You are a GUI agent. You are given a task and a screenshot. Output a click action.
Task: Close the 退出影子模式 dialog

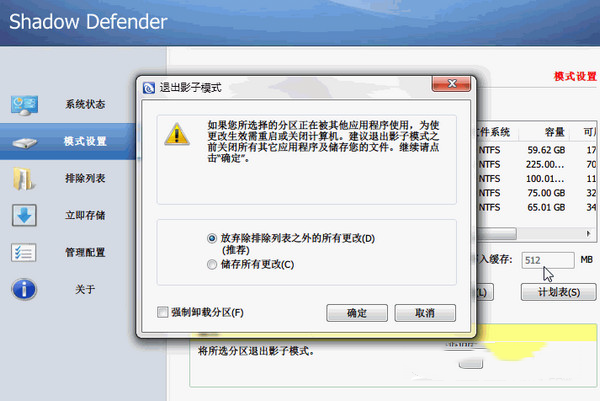[452, 83]
